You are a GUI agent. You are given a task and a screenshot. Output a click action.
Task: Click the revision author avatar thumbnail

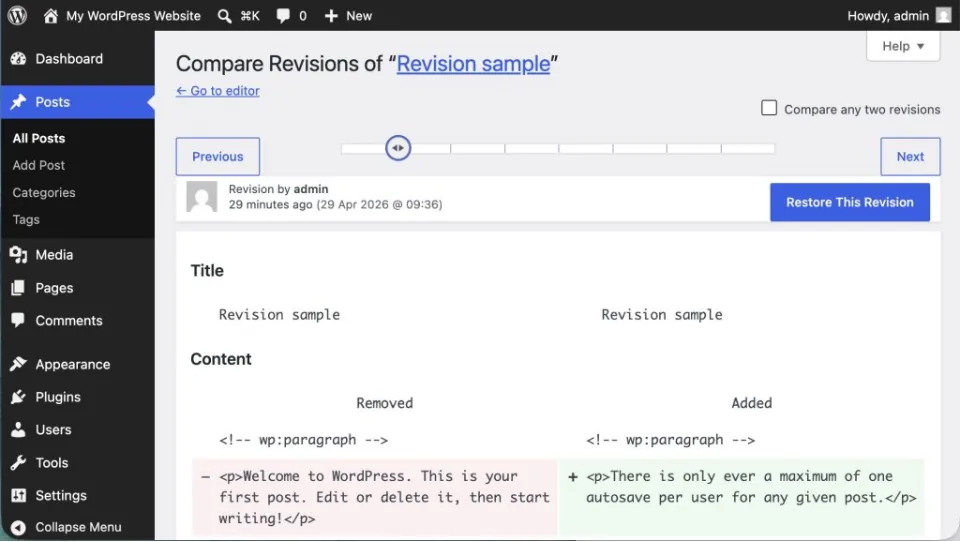pos(201,197)
